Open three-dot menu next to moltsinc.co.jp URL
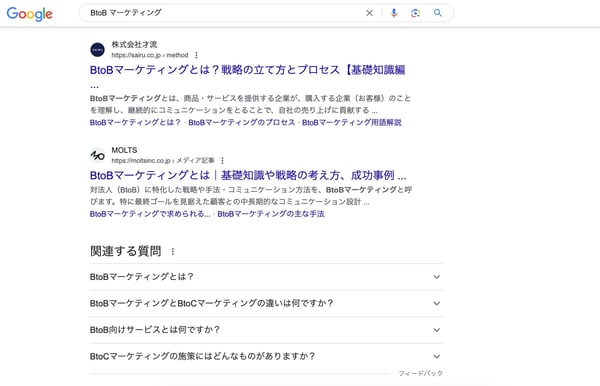The height and width of the screenshot is (386, 600). [222, 160]
